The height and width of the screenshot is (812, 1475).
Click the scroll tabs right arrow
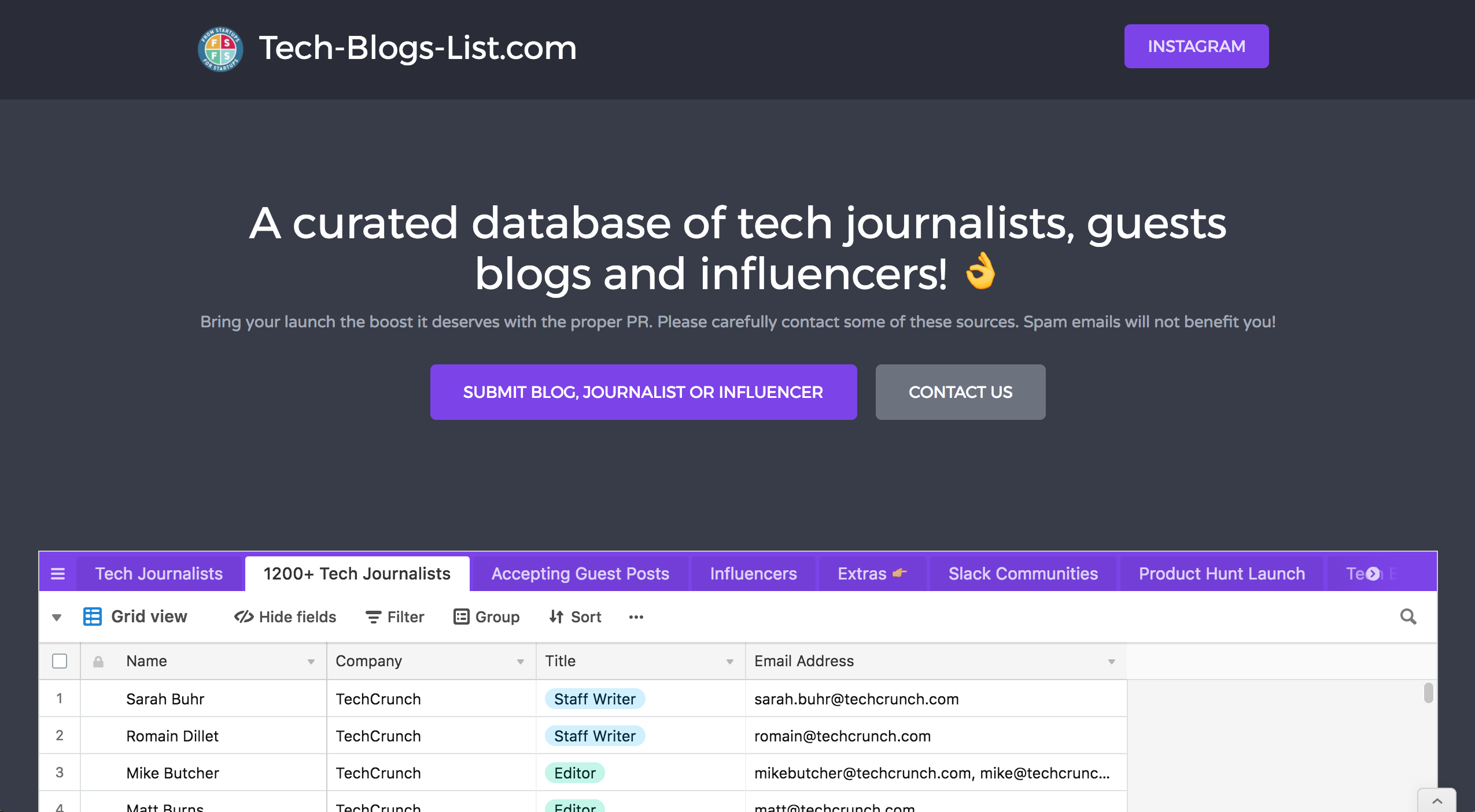[1373, 574]
